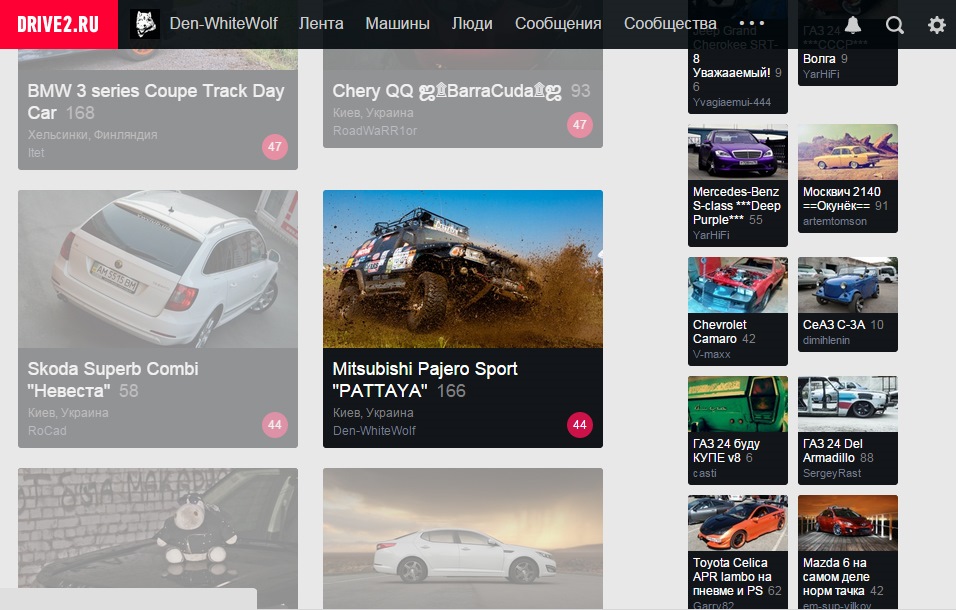View the white Skoda Superb photo

pos(158,269)
